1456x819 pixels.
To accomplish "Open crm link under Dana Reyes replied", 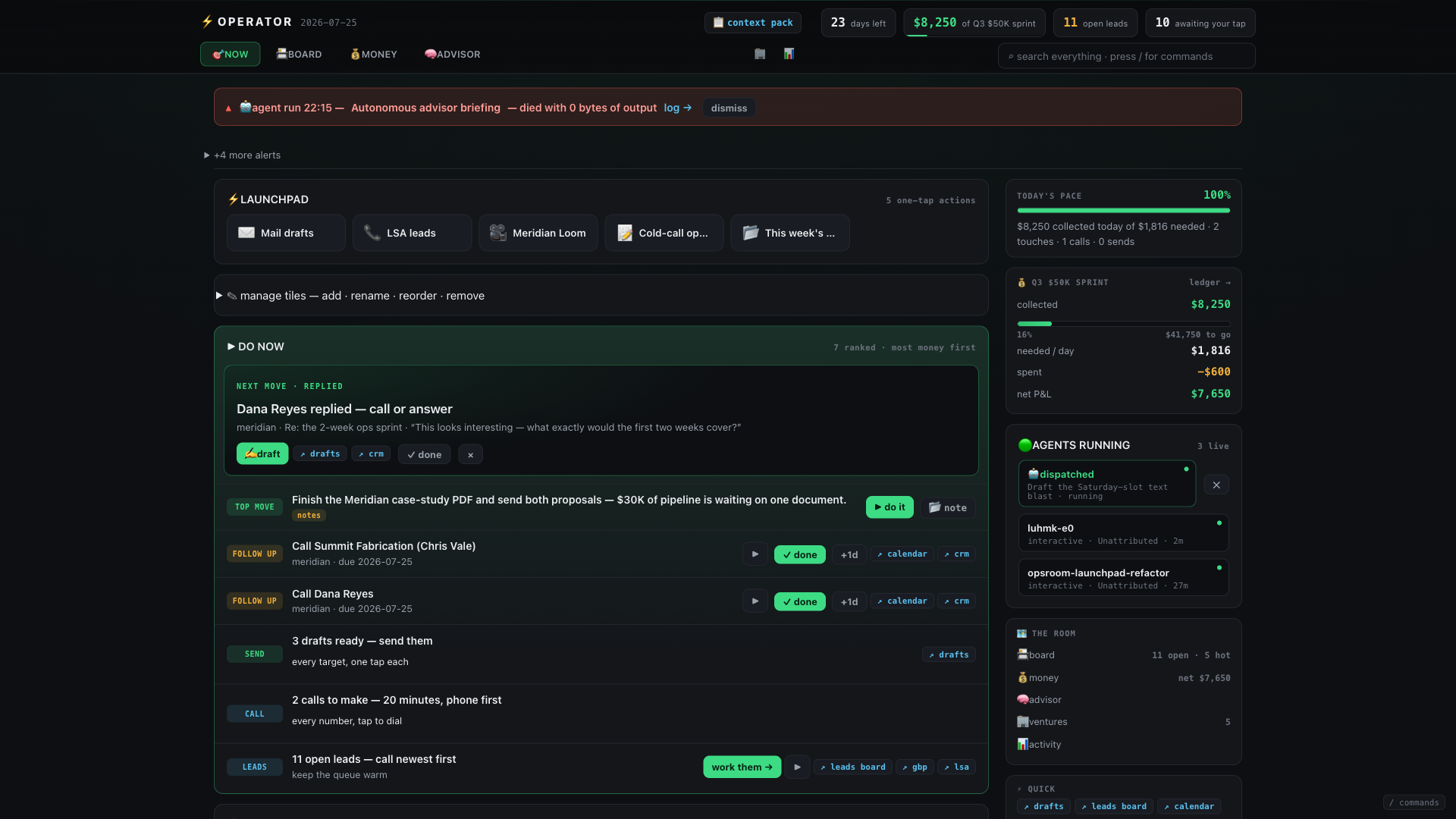I will [x=371, y=453].
